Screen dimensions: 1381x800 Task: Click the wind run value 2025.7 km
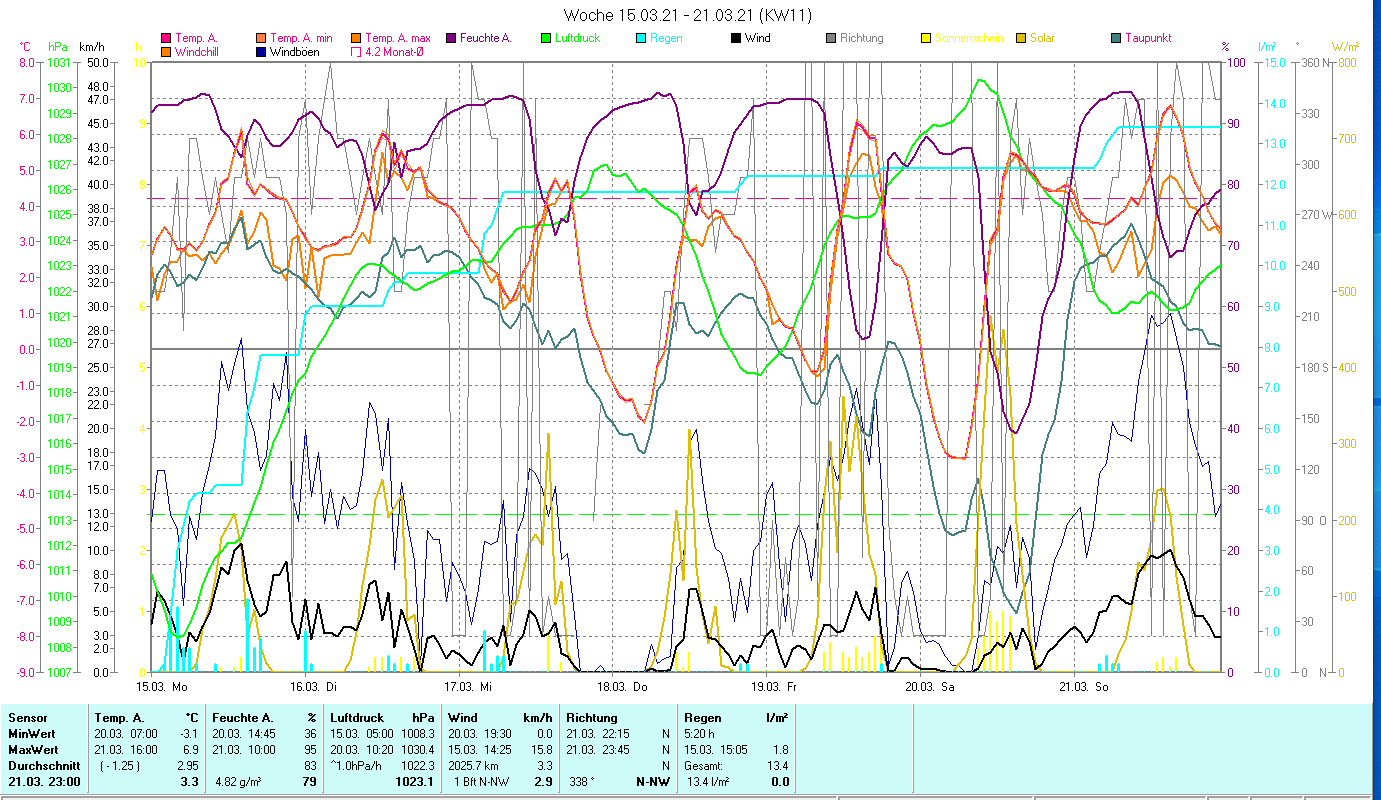click(x=475, y=766)
